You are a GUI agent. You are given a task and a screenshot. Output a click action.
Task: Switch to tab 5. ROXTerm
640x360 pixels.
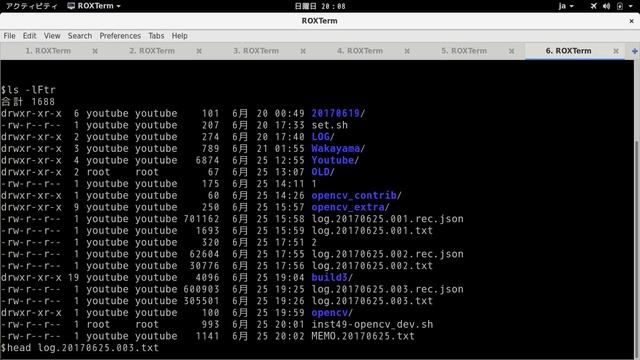point(464,51)
